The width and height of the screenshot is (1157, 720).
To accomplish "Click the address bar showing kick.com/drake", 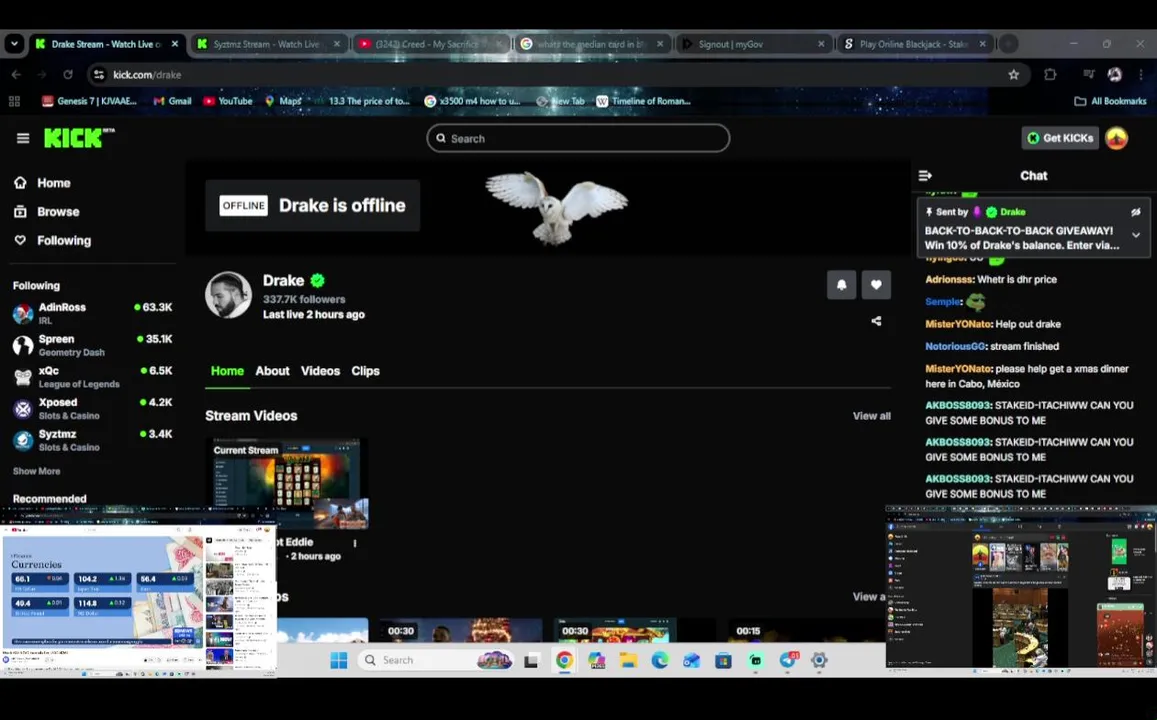I will (x=557, y=75).
